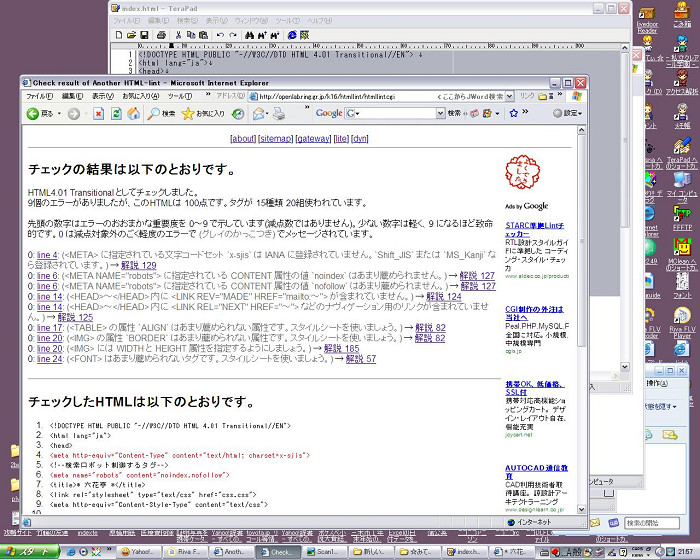Expand IE toolbar overflow chevron
The width and height of the screenshot is (700, 560).
tap(307, 107)
